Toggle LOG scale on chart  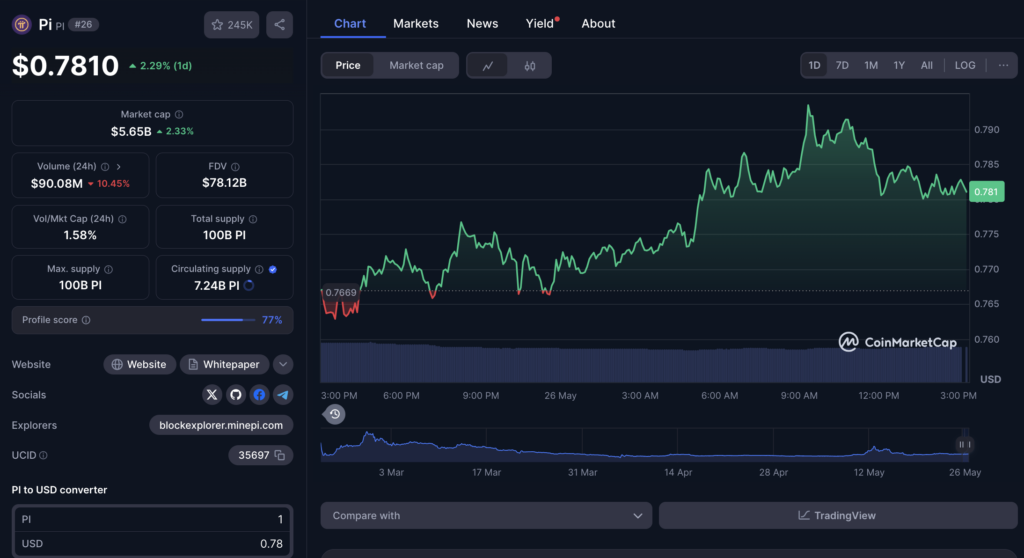(965, 65)
